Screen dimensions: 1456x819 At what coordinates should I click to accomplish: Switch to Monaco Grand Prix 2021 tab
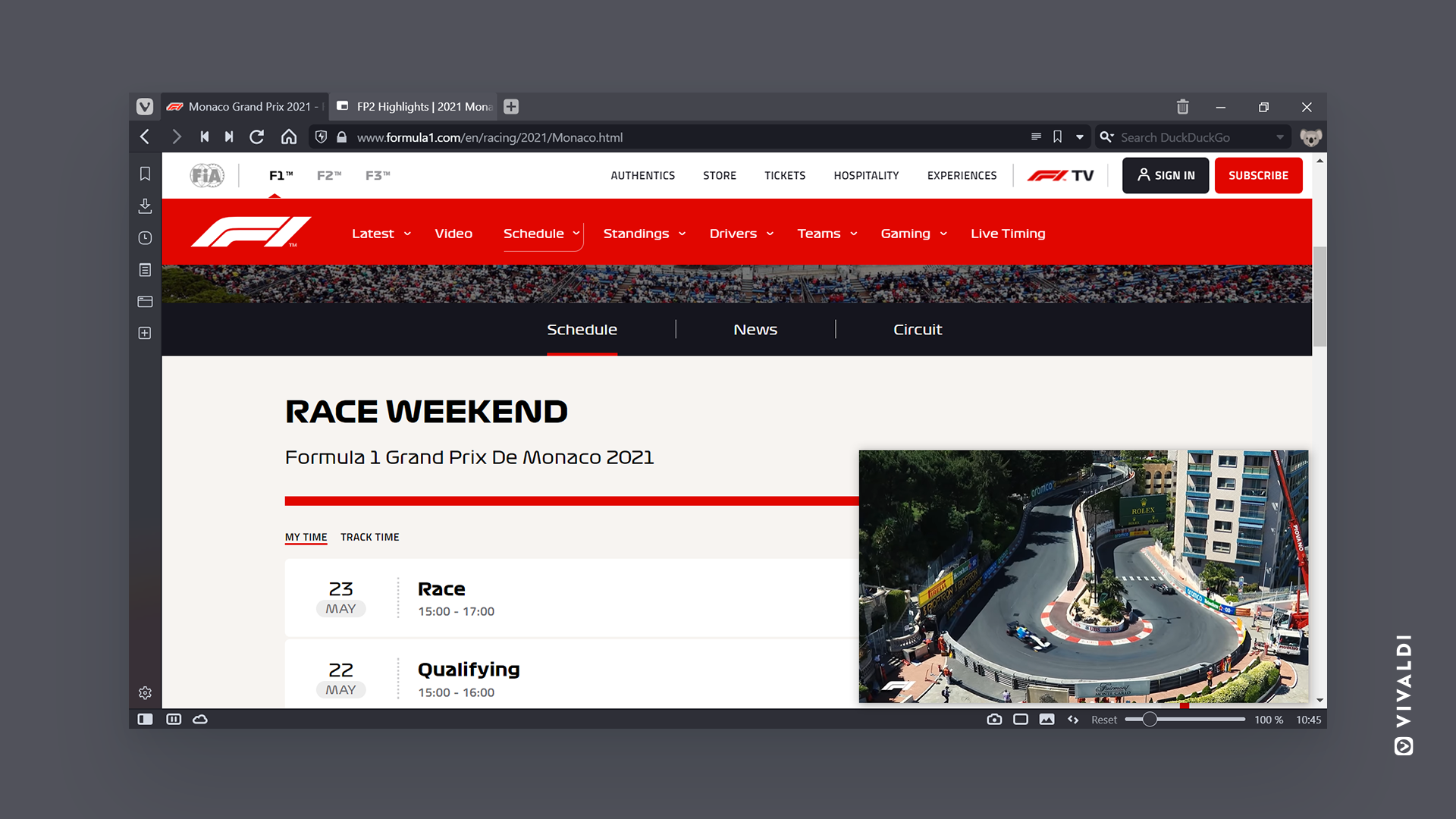coord(245,107)
